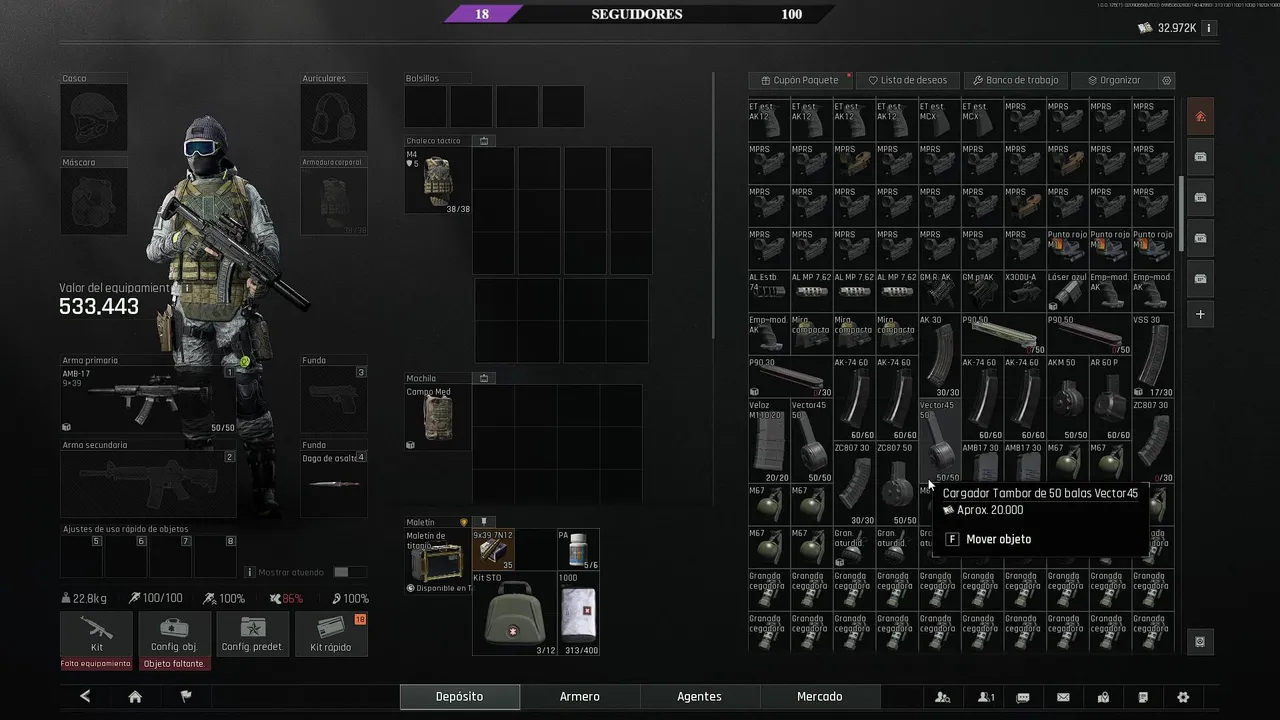The width and height of the screenshot is (1280, 720).
Task: Add a new container with the plus icon
Action: (1200, 314)
